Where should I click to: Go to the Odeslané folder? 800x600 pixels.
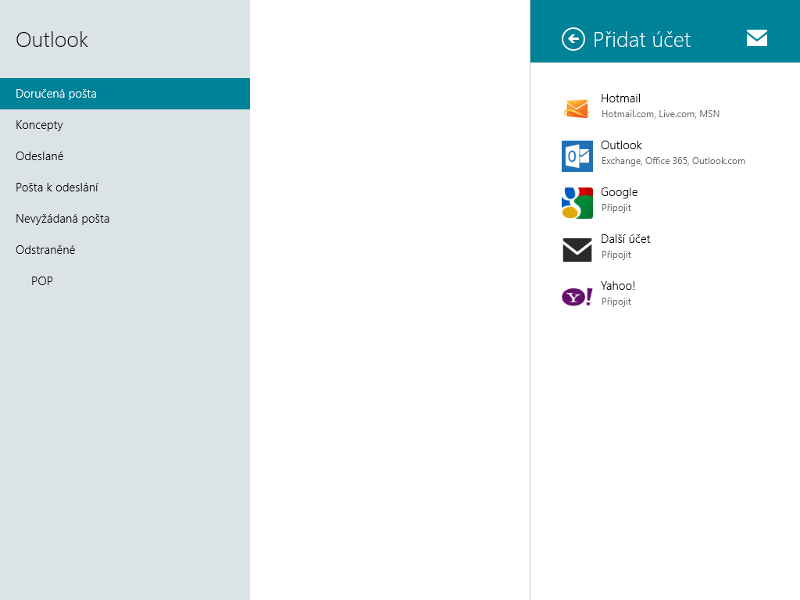tap(40, 156)
